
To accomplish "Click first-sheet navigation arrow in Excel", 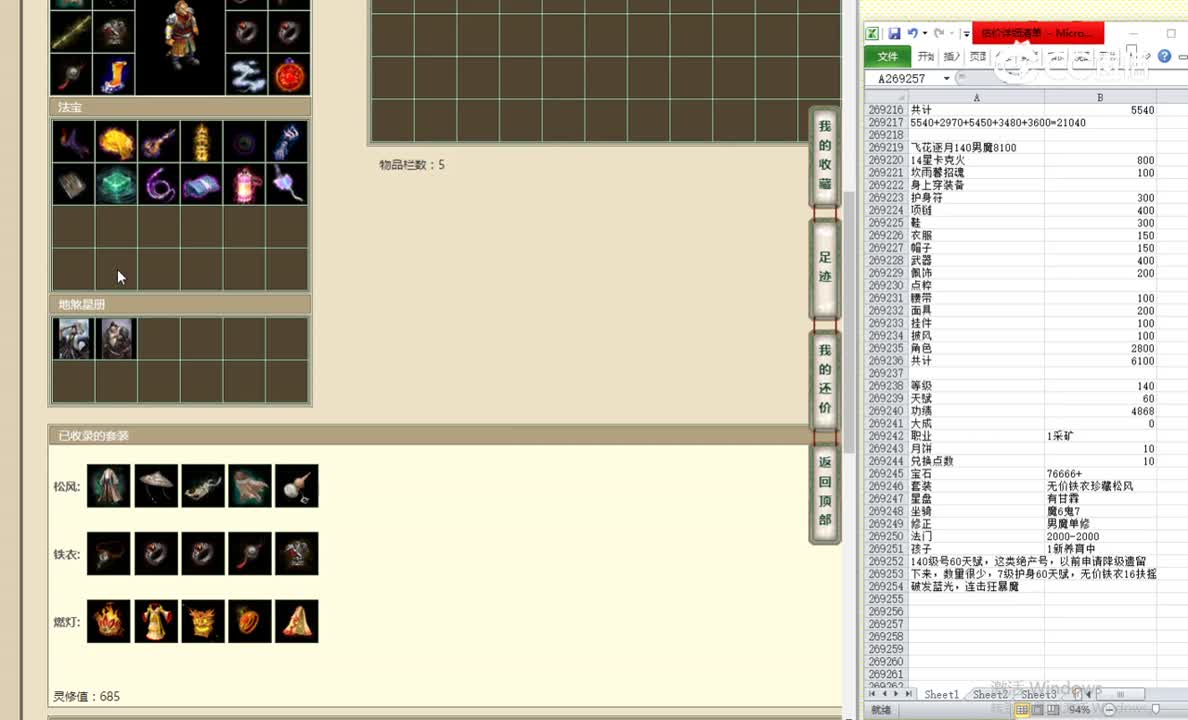I will (x=872, y=694).
